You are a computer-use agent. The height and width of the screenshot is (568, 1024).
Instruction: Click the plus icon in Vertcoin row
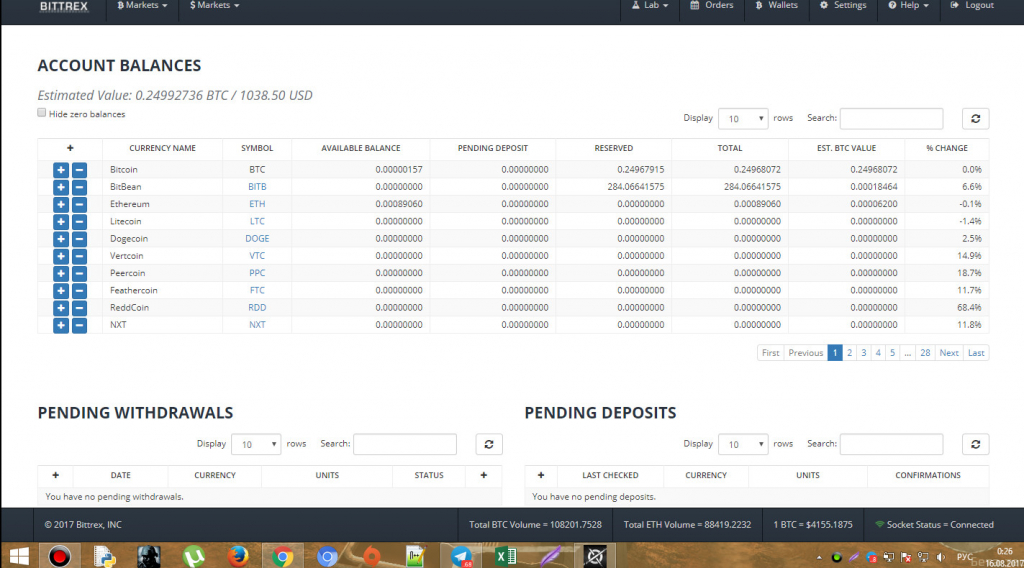click(61, 256)
